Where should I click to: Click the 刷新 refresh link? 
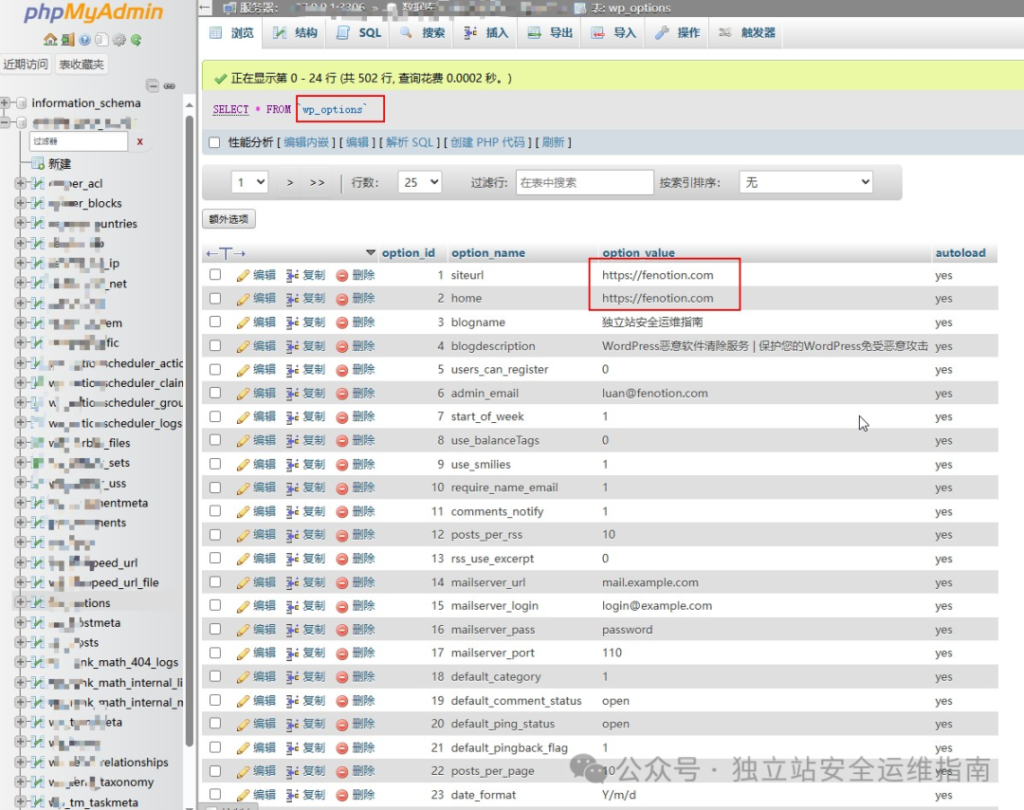(553, 142)
